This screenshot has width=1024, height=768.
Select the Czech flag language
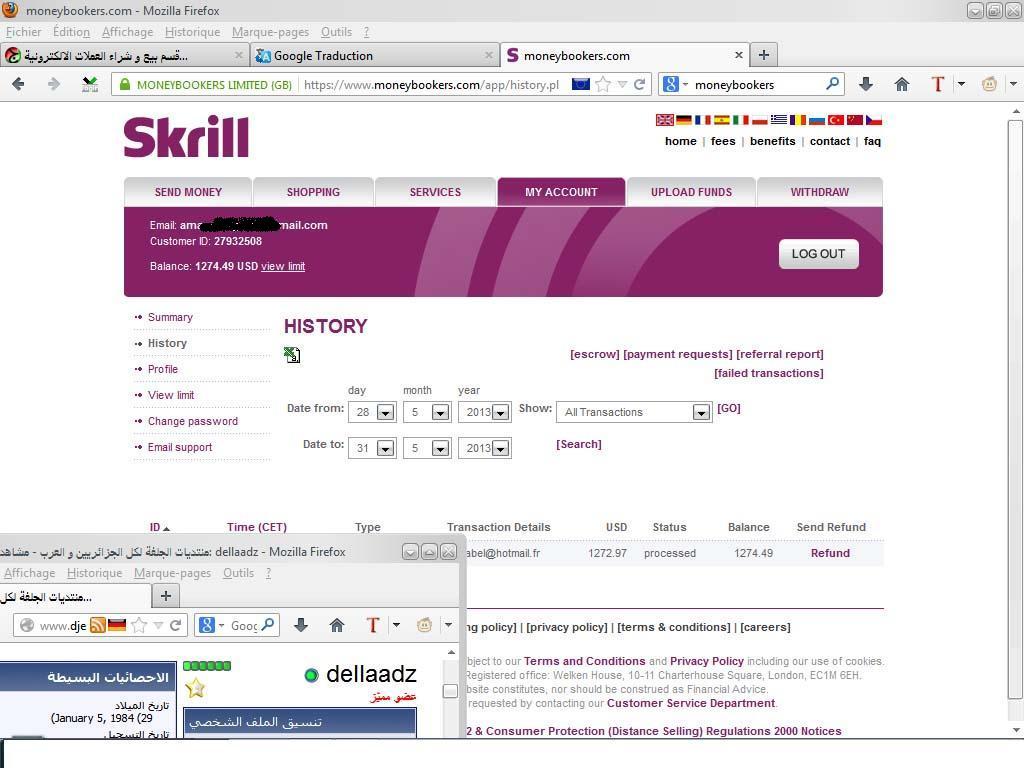click(x=874, y=120)
